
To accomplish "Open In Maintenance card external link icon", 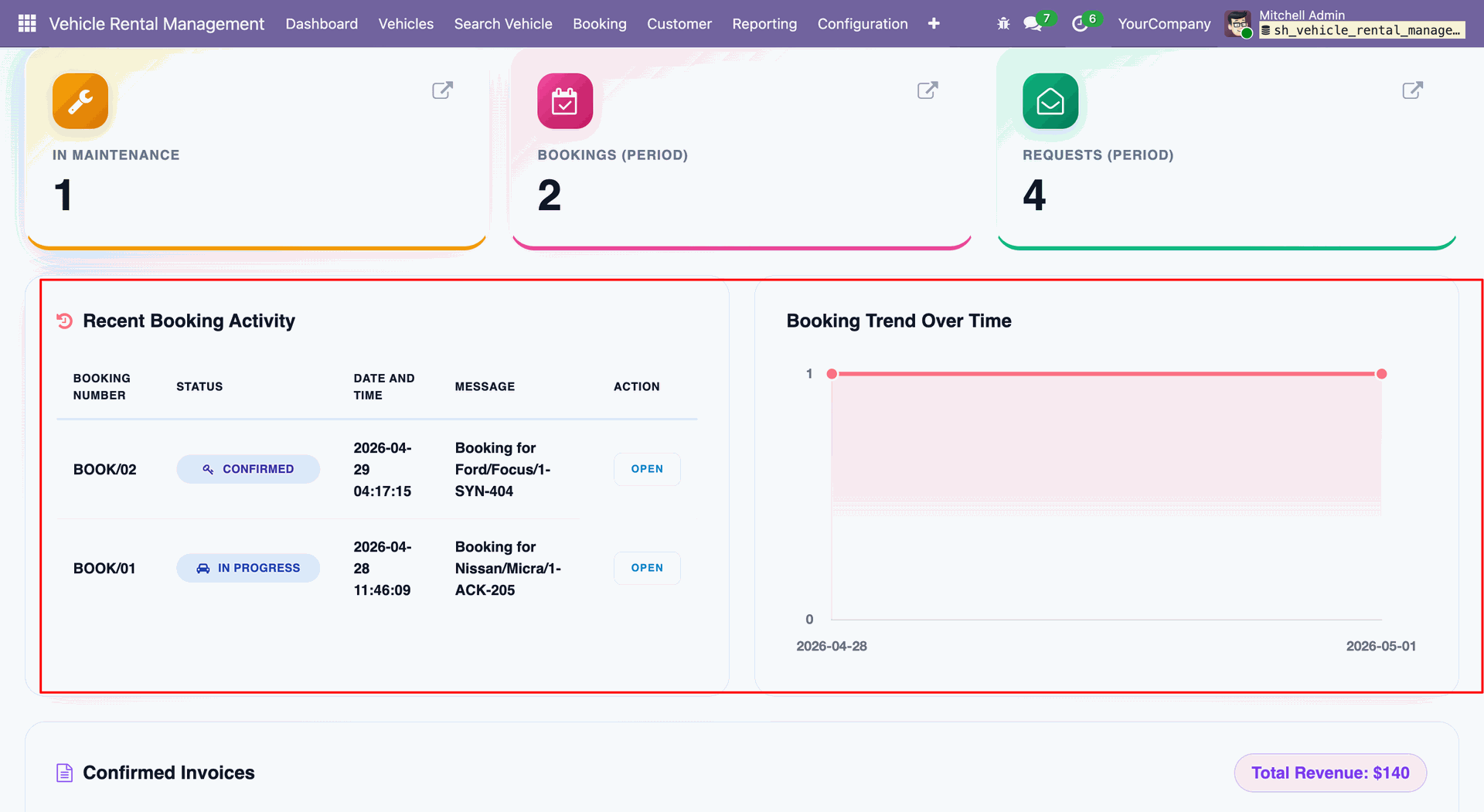I will point(442,90).
